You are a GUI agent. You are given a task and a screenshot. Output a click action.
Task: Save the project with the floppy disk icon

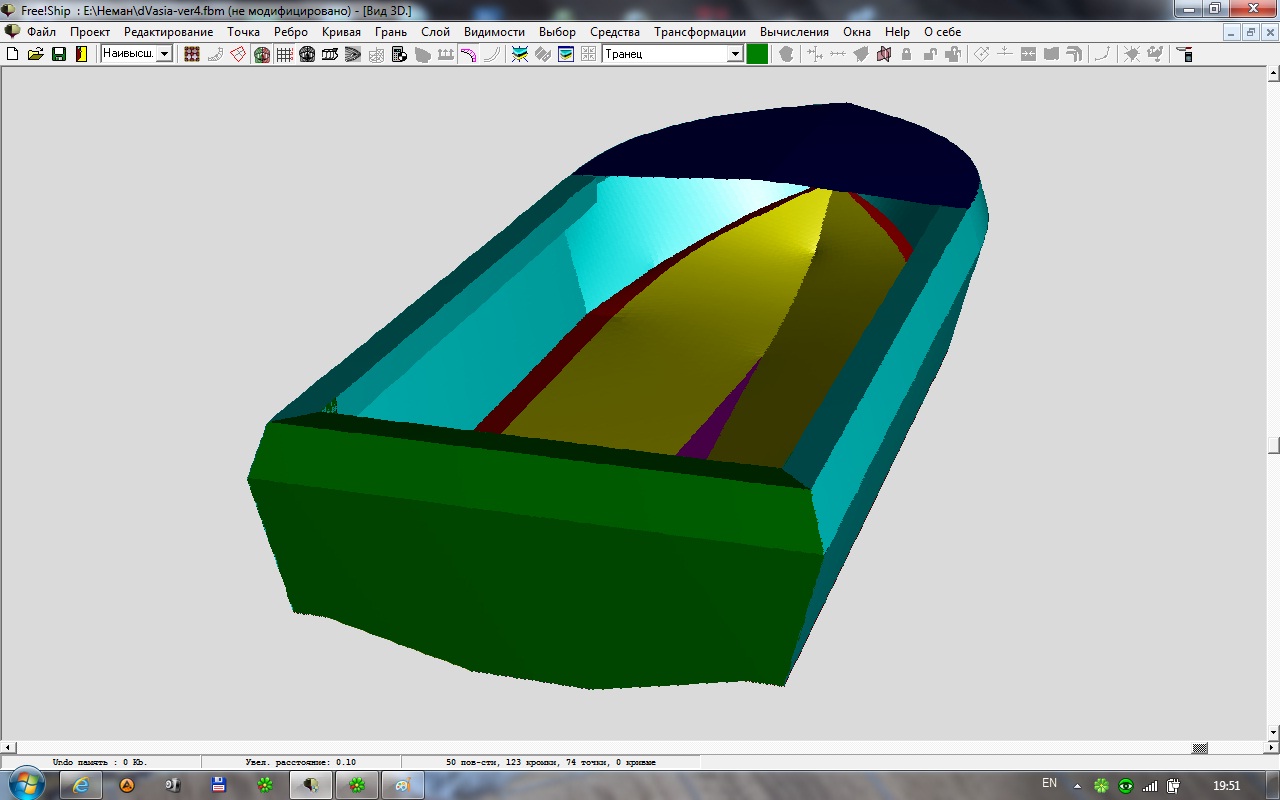(x=59, y=54)
